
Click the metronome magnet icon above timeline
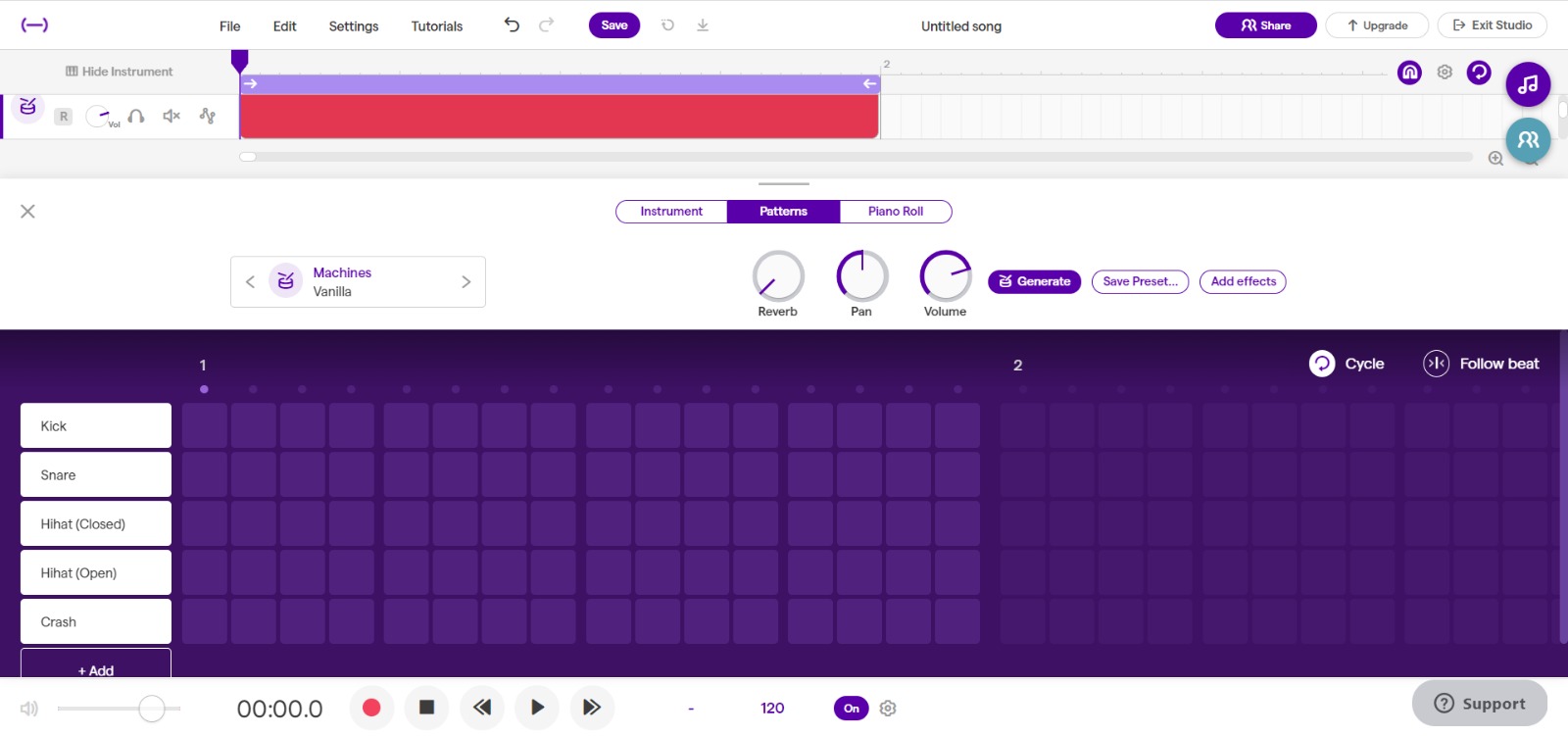point(1409,72)
